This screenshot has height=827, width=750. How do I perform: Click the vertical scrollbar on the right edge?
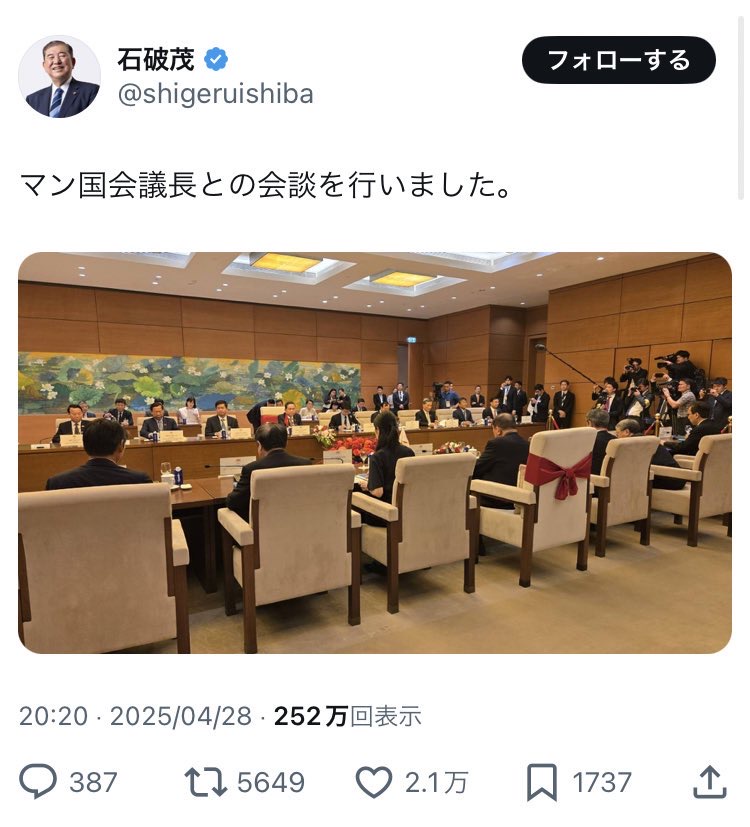741,108
